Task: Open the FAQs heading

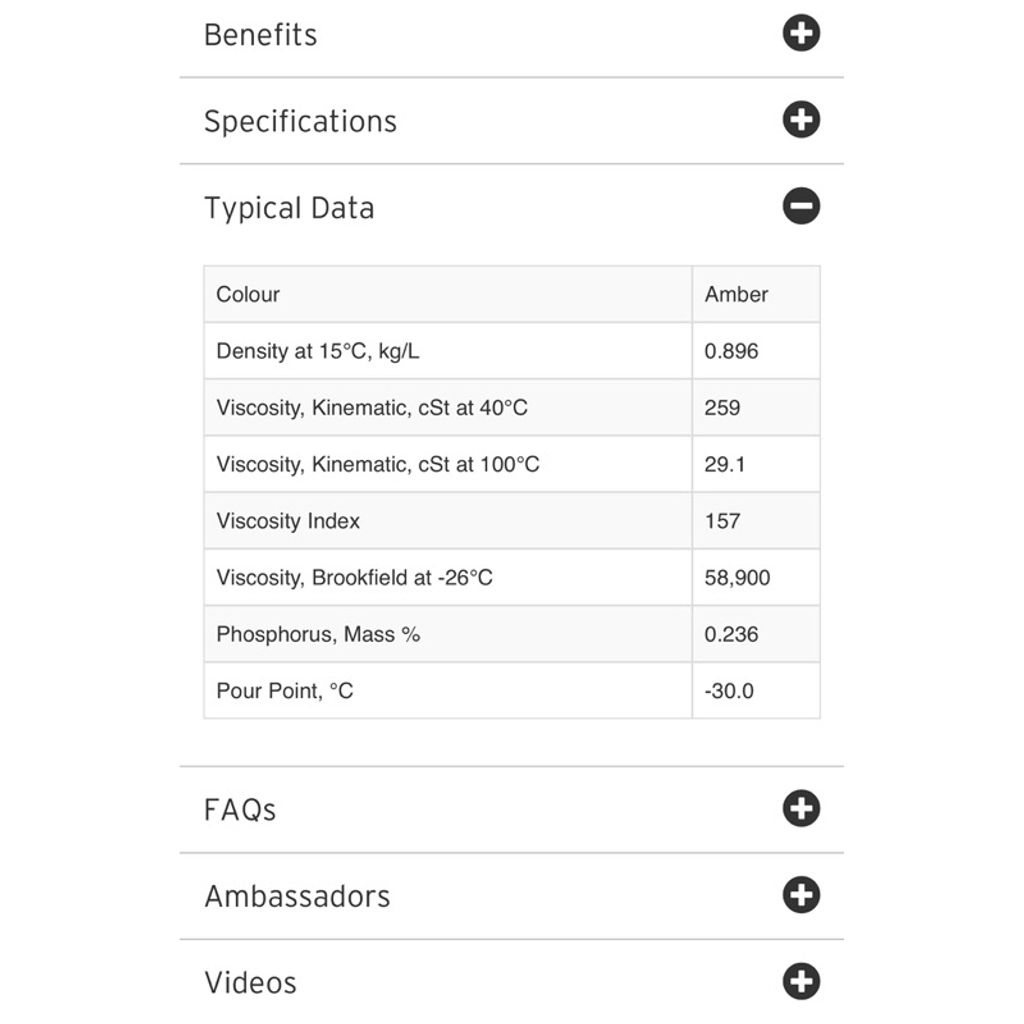Action: 240,810
